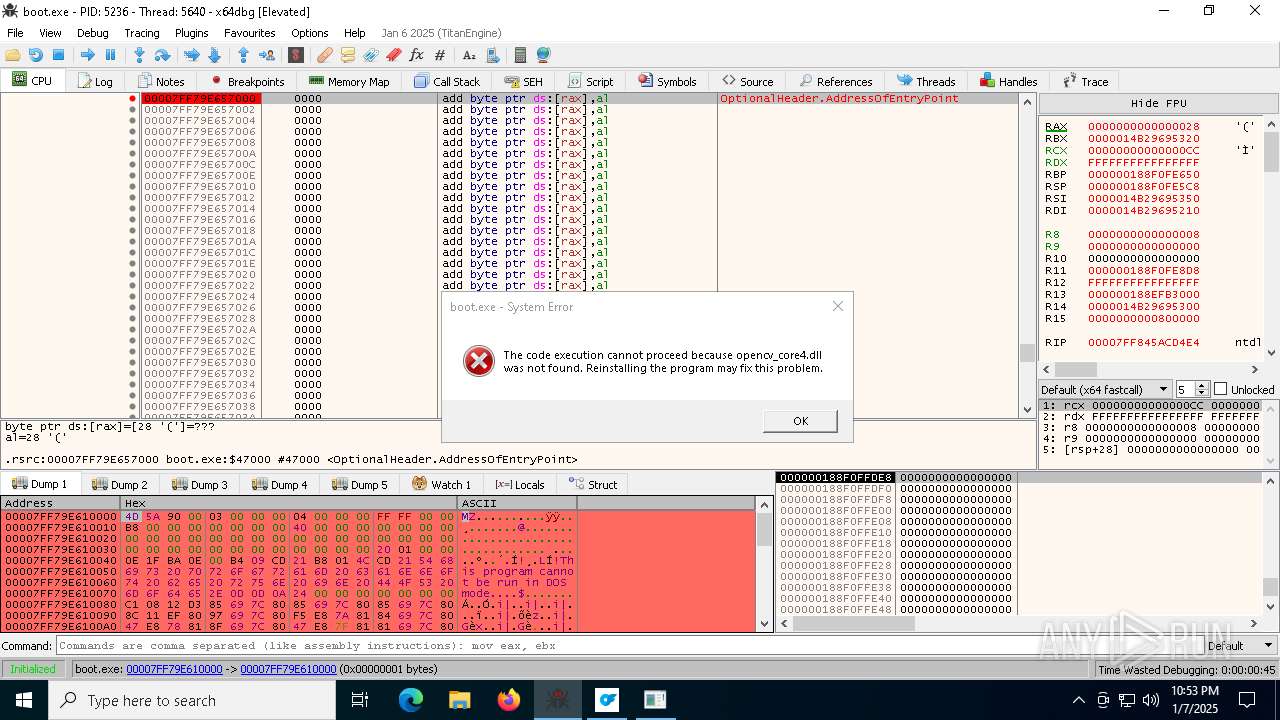Screen dimensions: 1280x720
Task: Click the Trace into toolbar icon
Action: [192, 55]
